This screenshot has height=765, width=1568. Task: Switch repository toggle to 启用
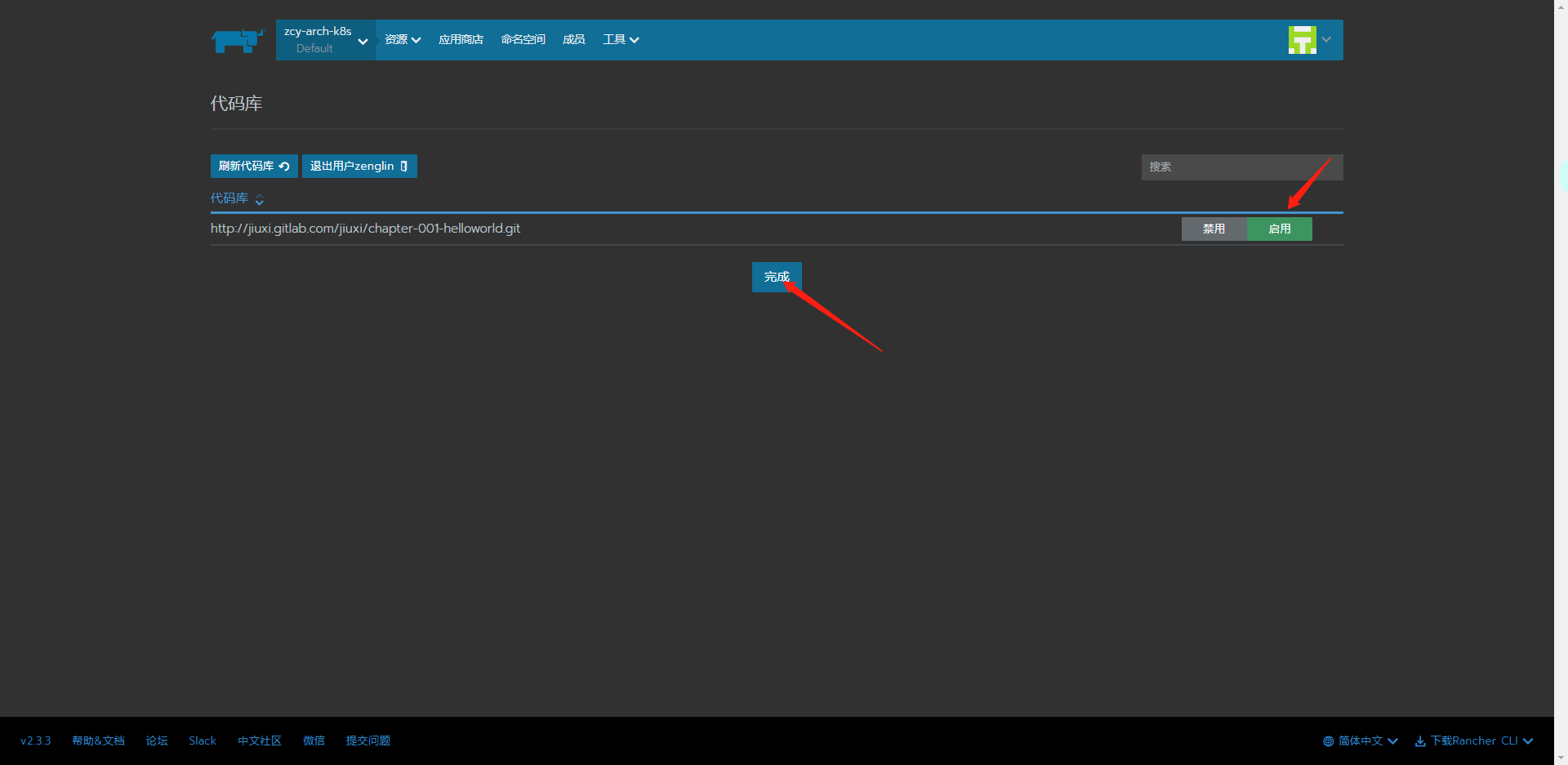pos(1279,229)
